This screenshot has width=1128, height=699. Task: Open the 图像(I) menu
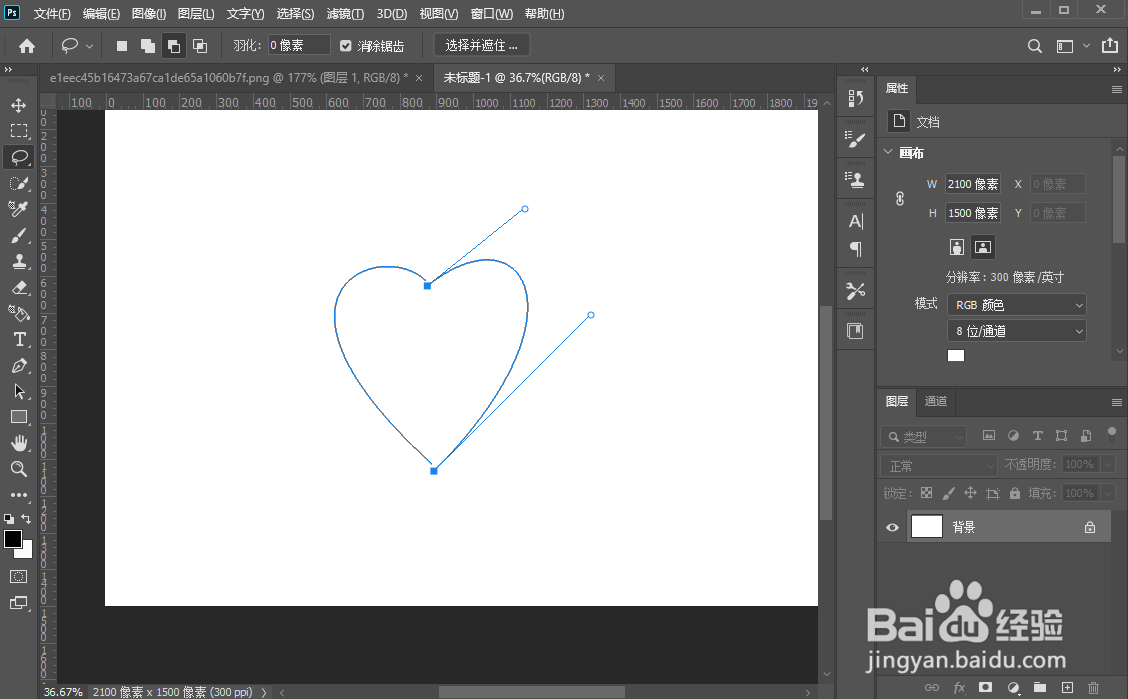[149, 14]
